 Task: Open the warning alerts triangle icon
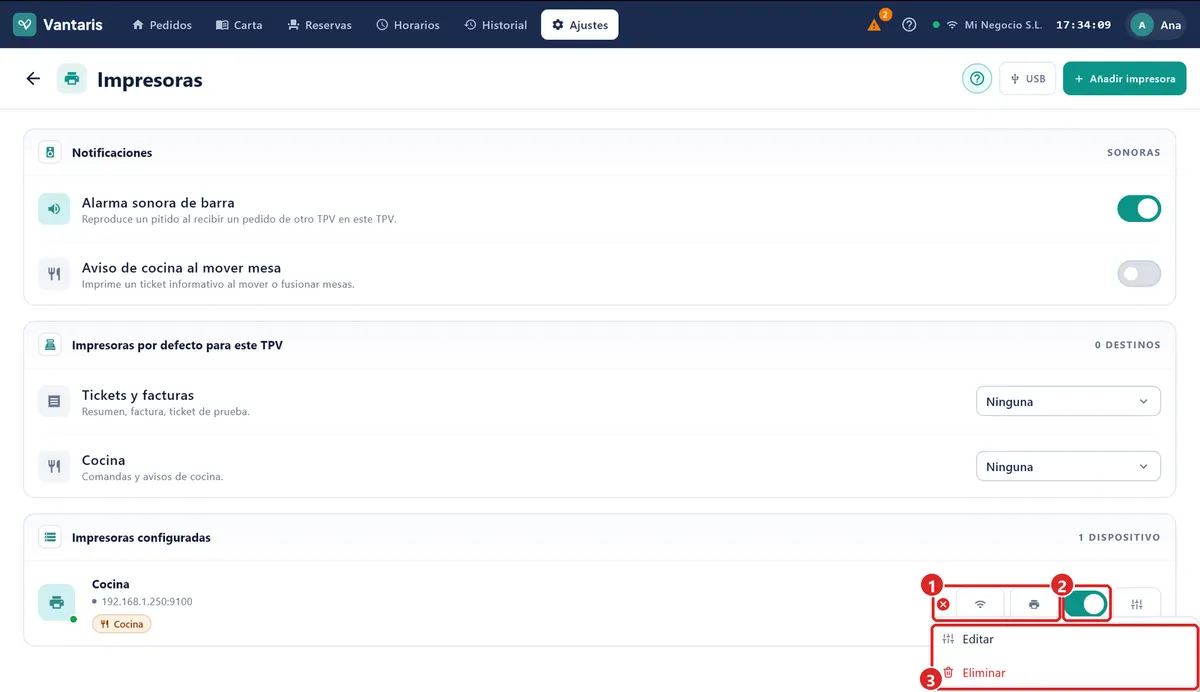click(875, 25)
